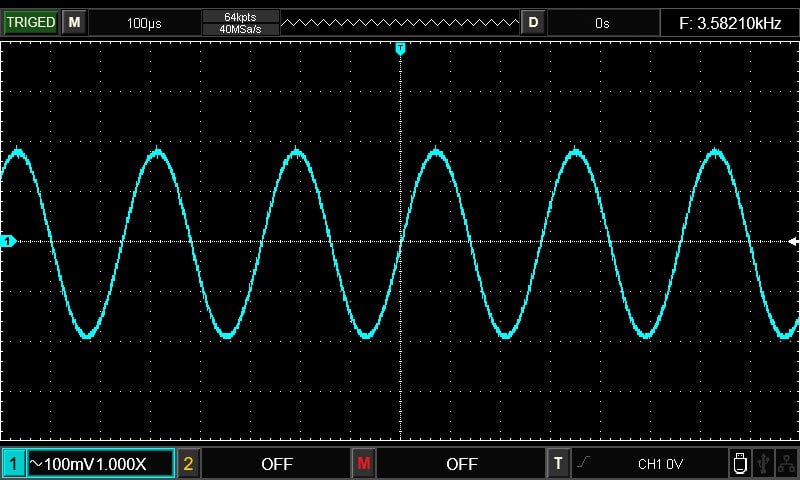Click the 64kpts memory depth readout
800x480 pixels.
(x=240, y=17)
